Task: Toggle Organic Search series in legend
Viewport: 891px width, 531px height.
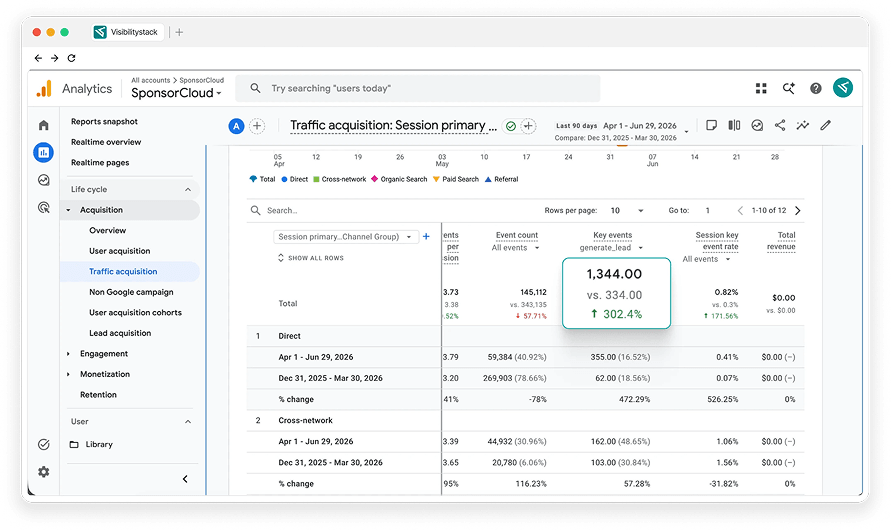Action: (x=399, y=179)
